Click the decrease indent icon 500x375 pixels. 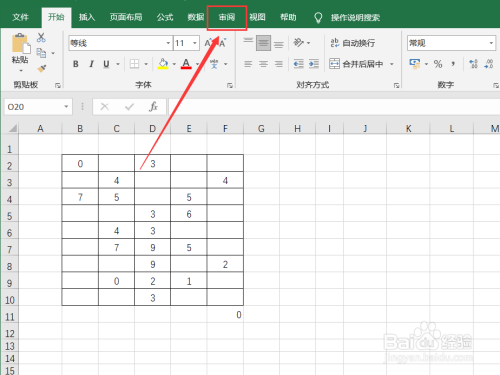click(x=299, y=64)
